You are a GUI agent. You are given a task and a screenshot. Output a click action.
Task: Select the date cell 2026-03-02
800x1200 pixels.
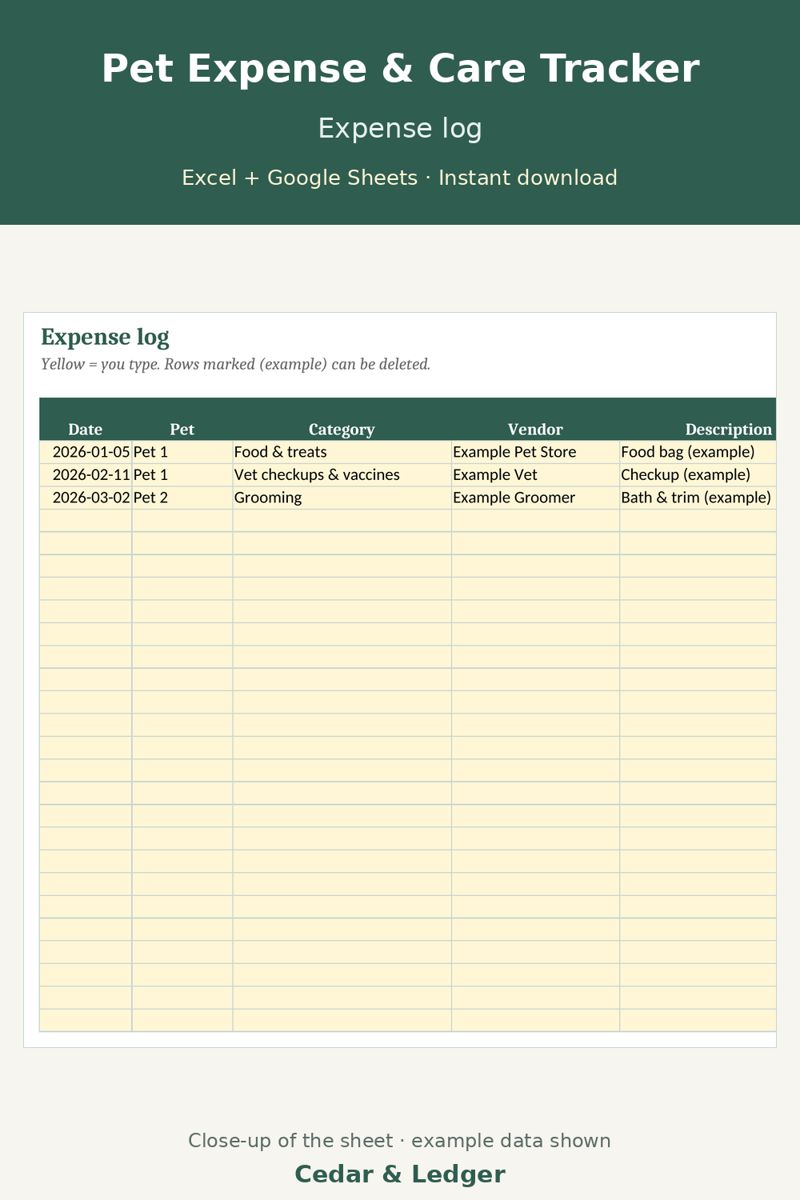pyautogui.click(x=85, y=497)
